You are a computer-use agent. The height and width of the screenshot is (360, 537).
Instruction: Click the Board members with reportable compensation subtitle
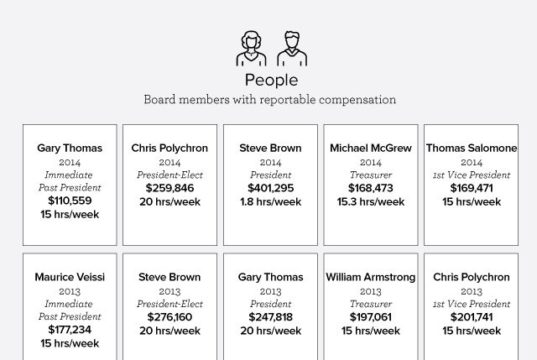(x=270, y=100)
